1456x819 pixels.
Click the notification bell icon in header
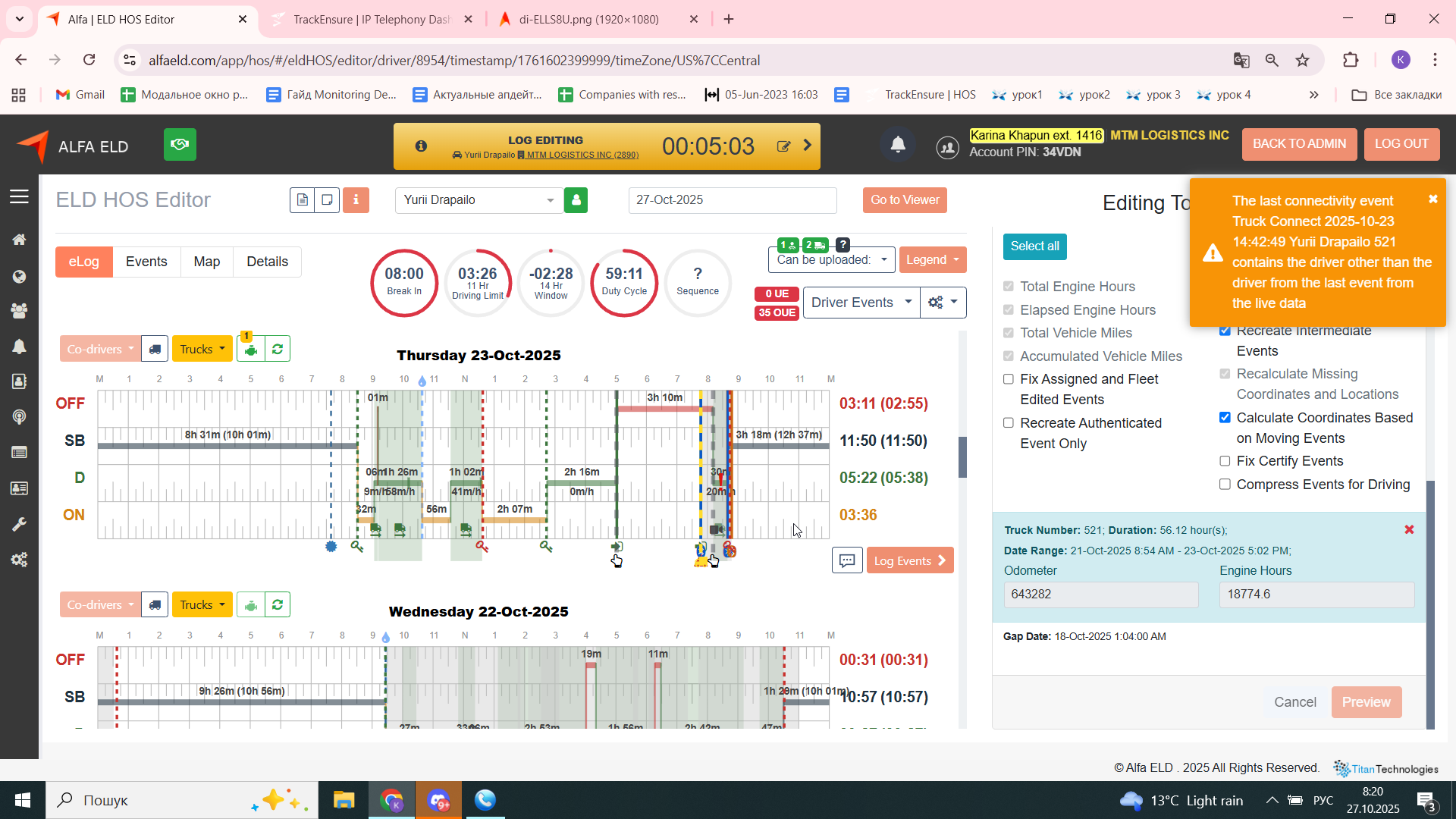pos(898,145)
